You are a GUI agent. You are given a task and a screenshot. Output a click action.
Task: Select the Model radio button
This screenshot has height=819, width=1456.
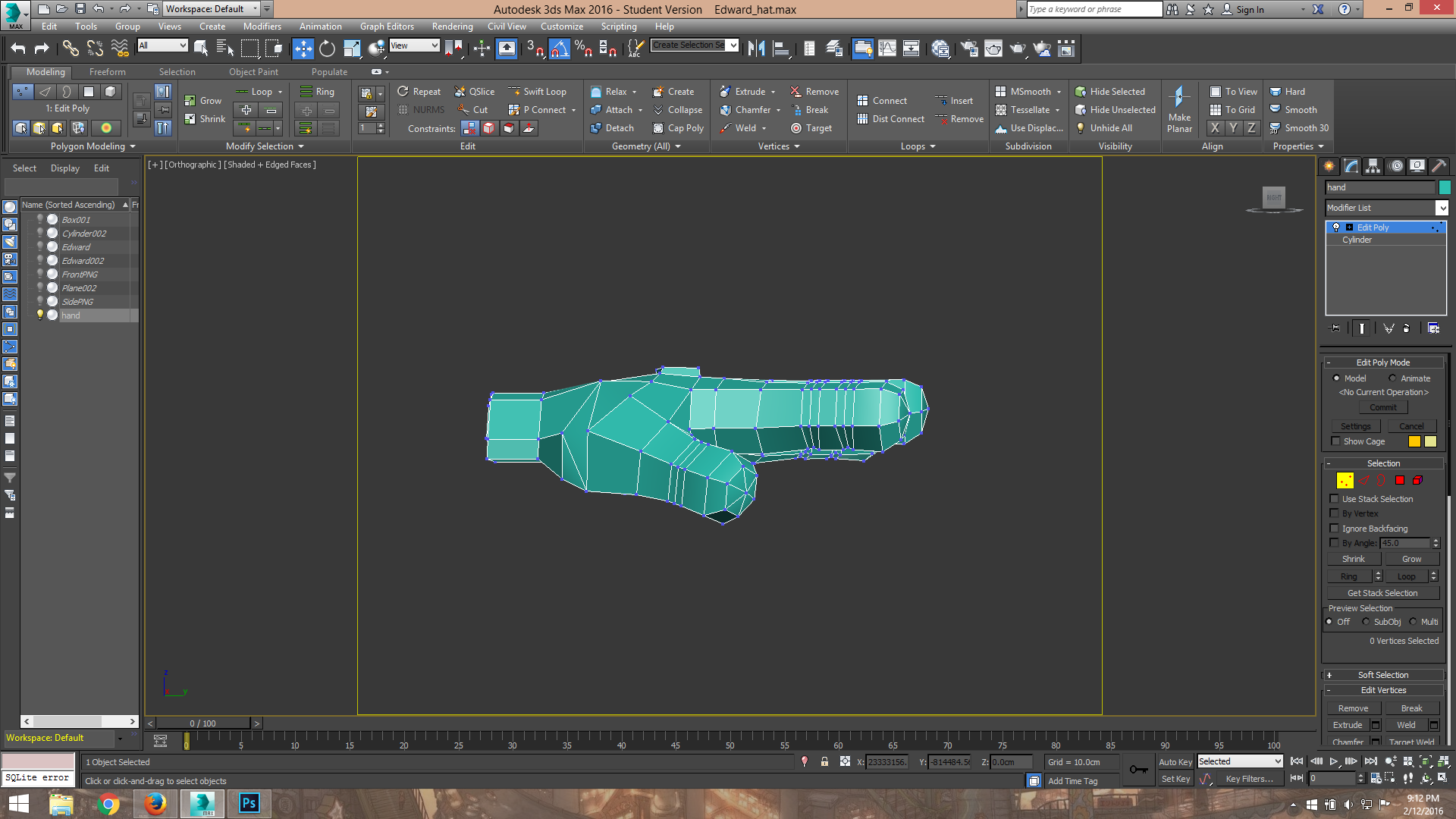point(1336,378)
